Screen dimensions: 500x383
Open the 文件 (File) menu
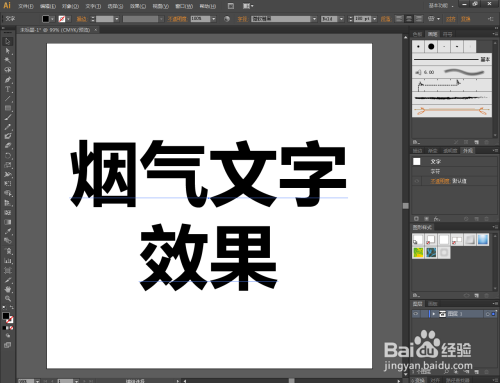coord(26,6)
